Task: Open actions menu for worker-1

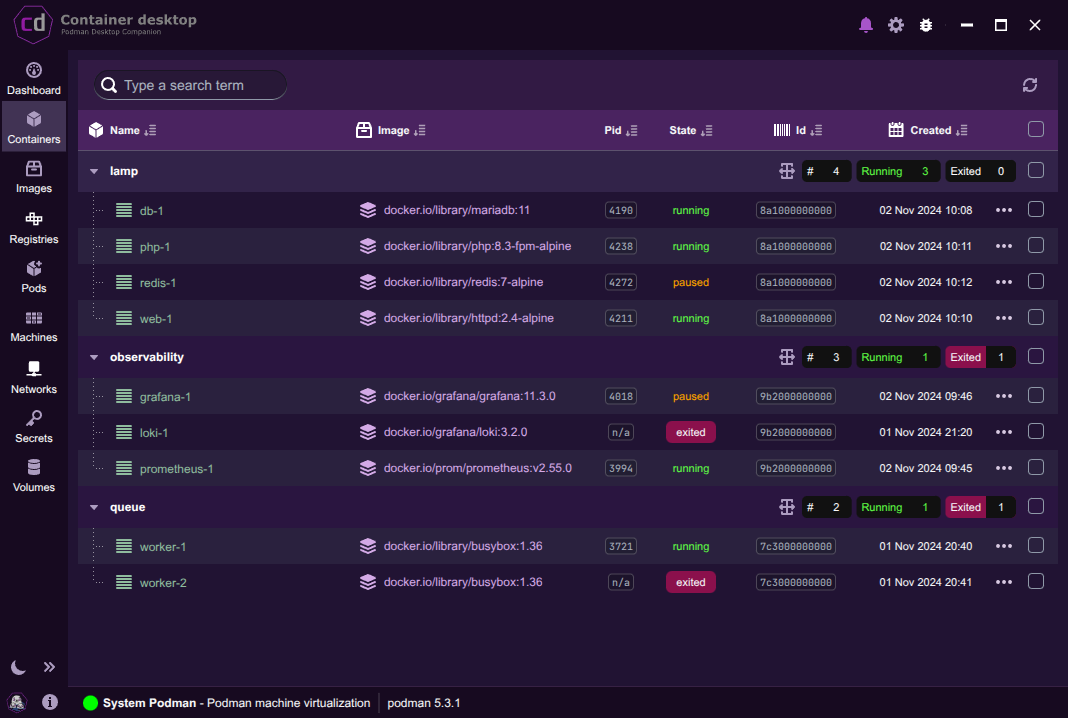Action: (x=1004, y=546)
